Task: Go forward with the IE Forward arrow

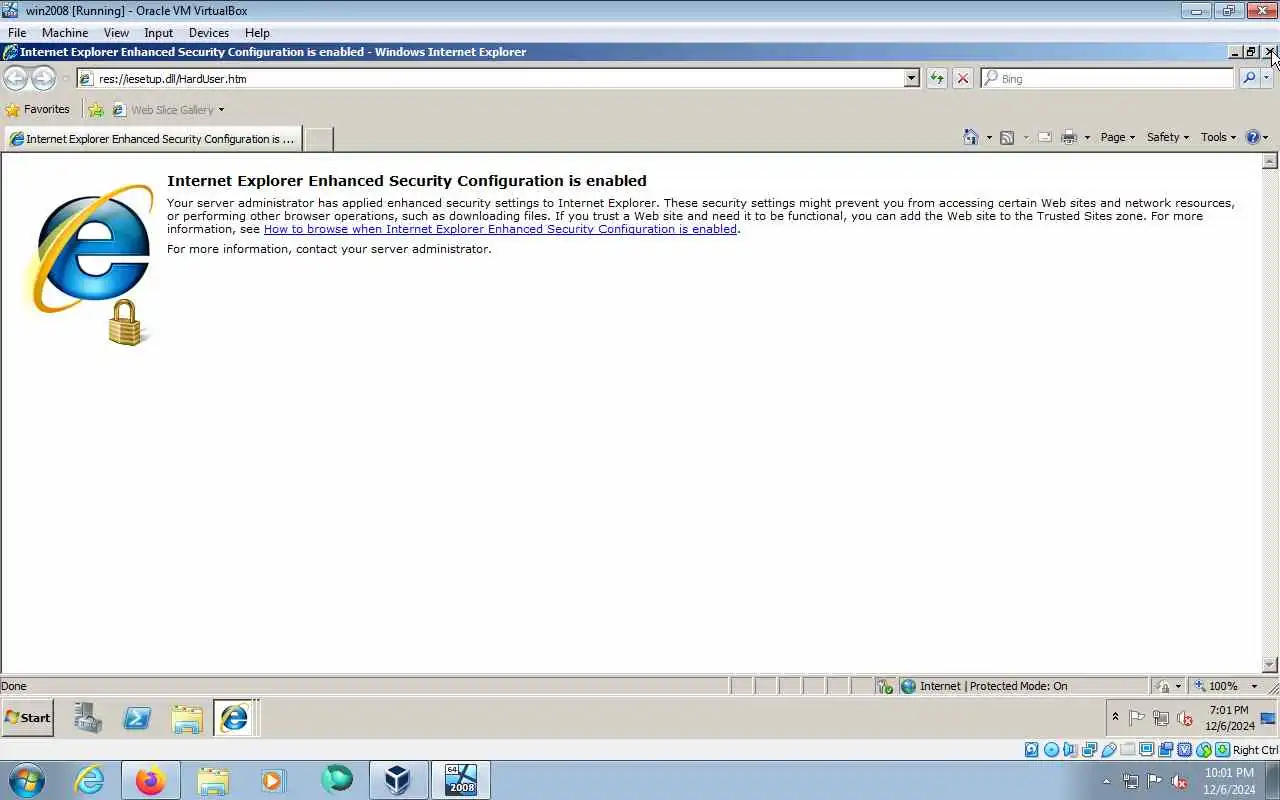Action: [43, 78]
